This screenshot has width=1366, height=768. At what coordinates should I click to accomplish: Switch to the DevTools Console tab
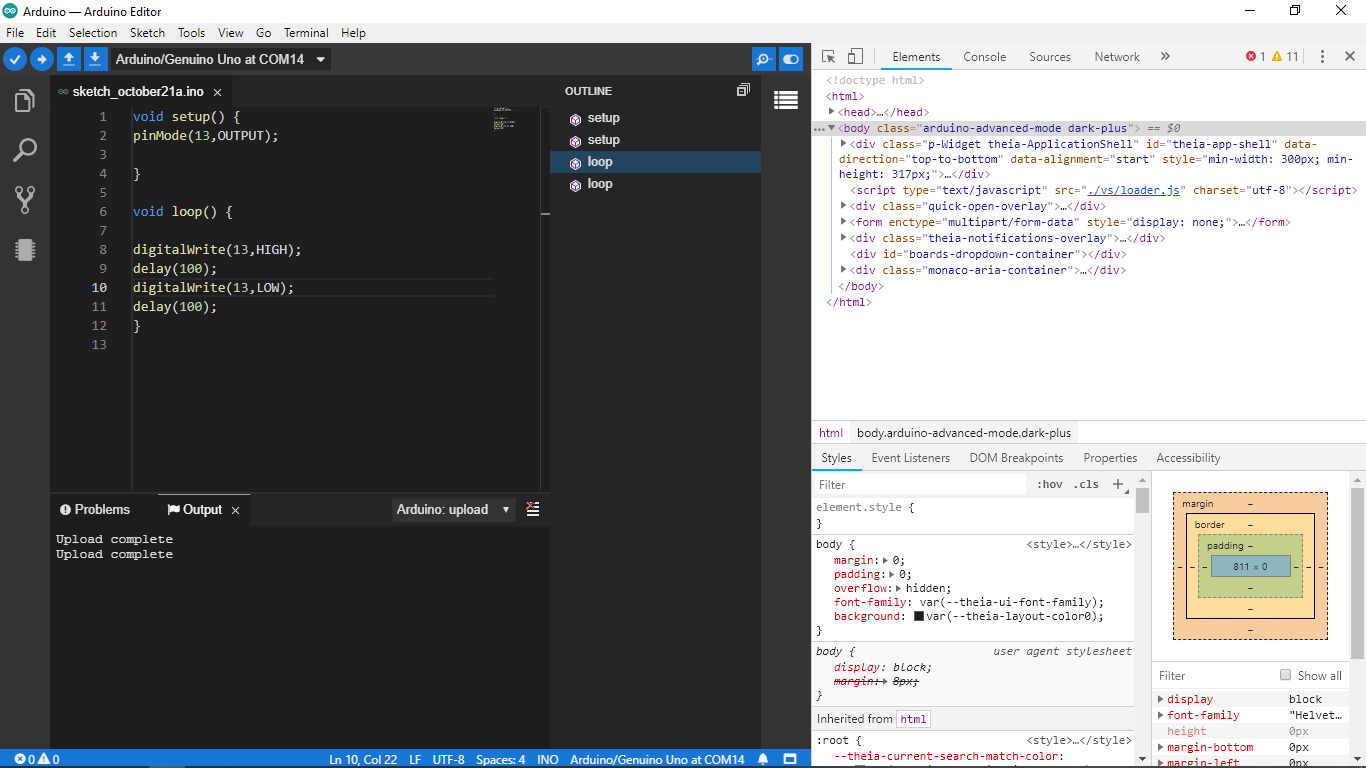coord(984,57)
